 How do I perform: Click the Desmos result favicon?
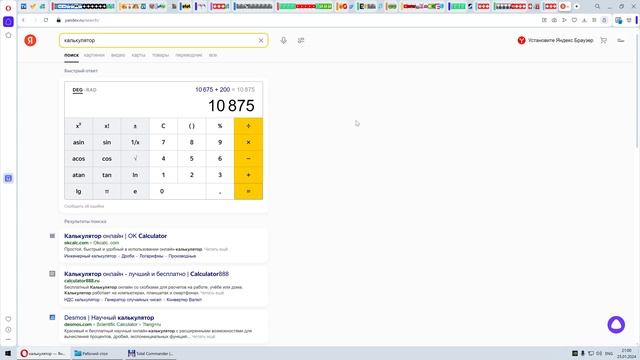click(52, 317)
